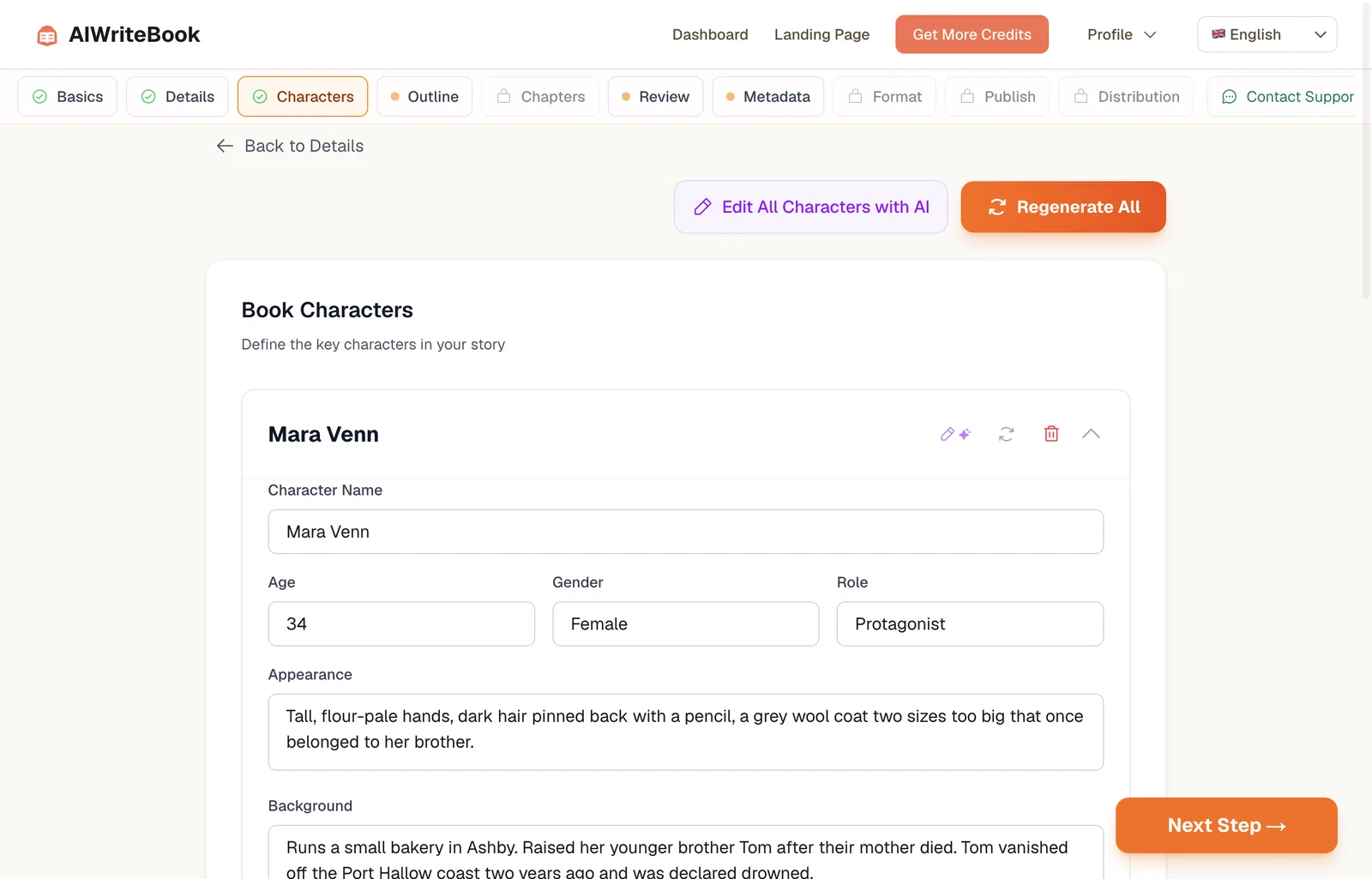
Task: Click Edit All Characters with AI
Action: coord(810,207)
